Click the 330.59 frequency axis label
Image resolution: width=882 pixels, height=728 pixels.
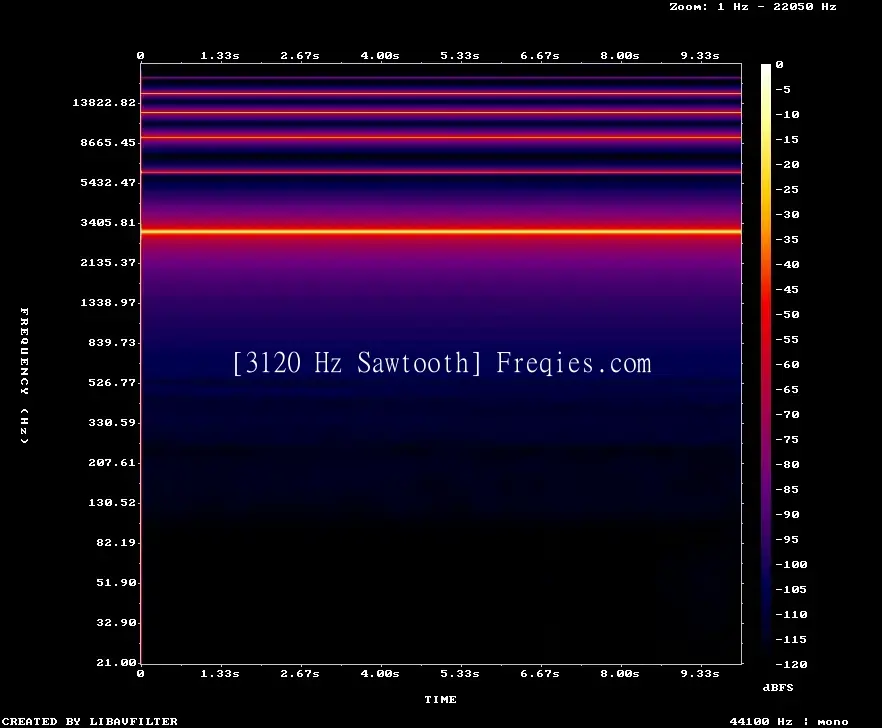112,422
